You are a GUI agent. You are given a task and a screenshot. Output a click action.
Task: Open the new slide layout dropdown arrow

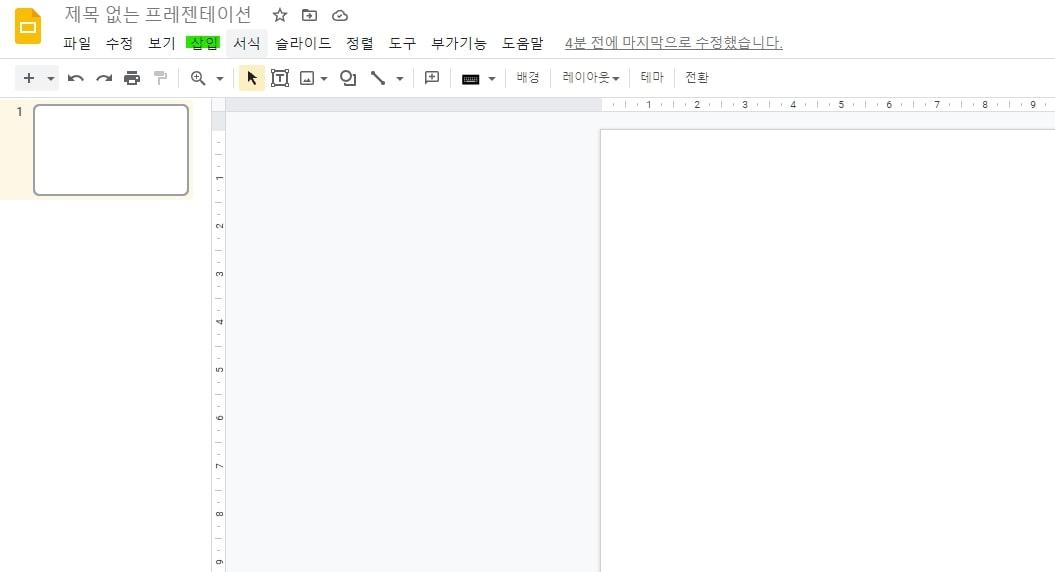tap(50, 79)
